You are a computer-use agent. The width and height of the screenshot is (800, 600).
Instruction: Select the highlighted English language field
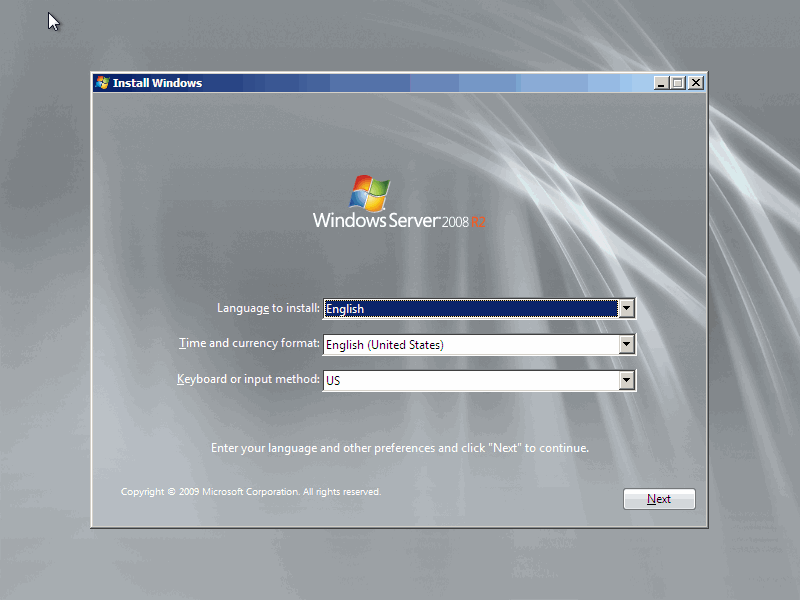click(x=471, y=308)
